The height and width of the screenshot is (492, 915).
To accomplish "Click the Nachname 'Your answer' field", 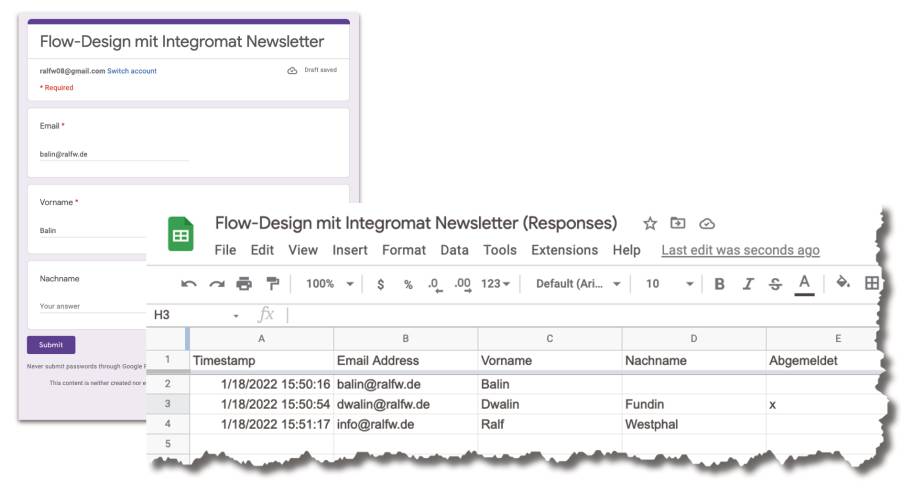I will 92,306.
